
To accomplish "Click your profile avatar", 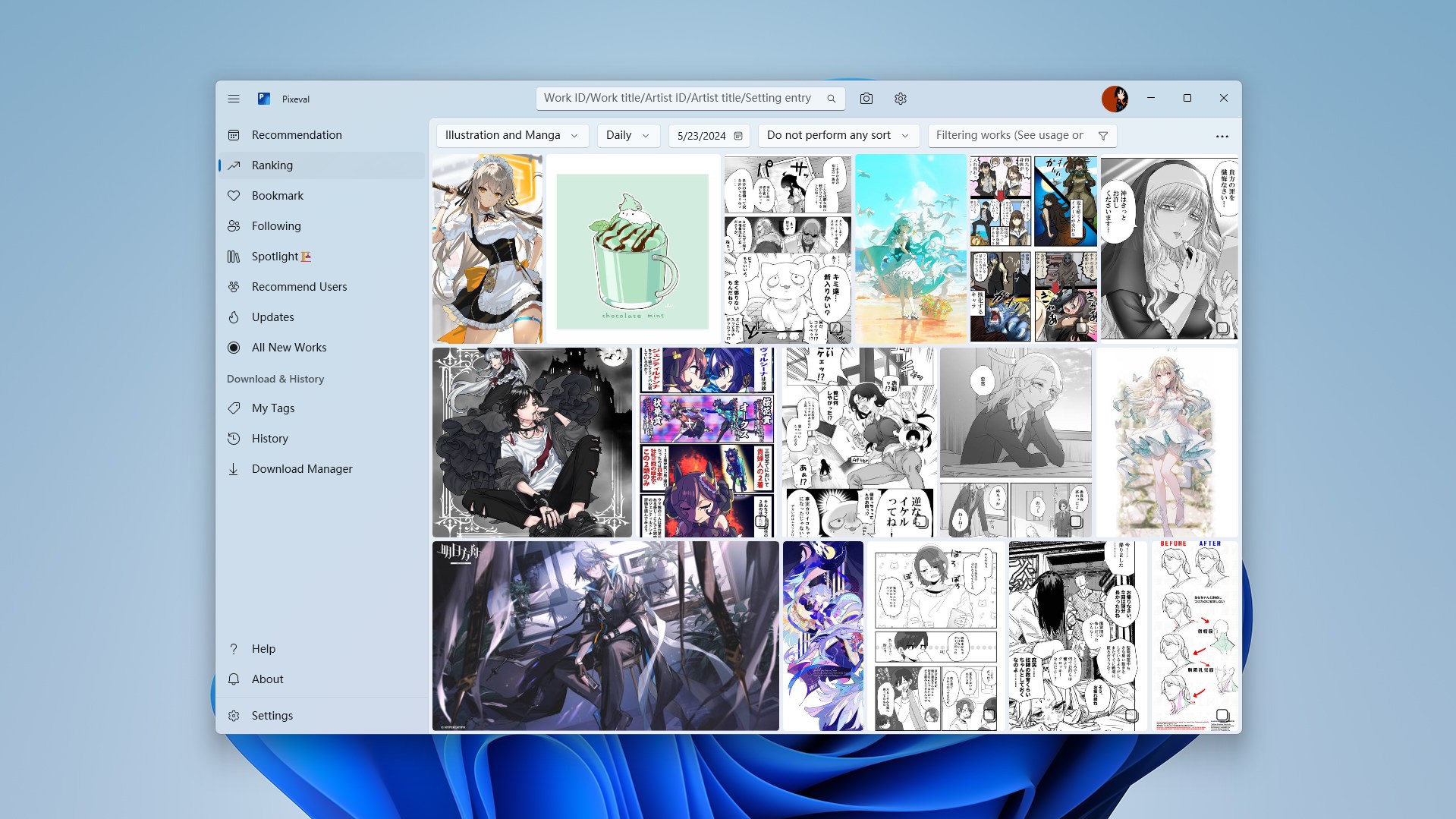I will [1115, 98].
